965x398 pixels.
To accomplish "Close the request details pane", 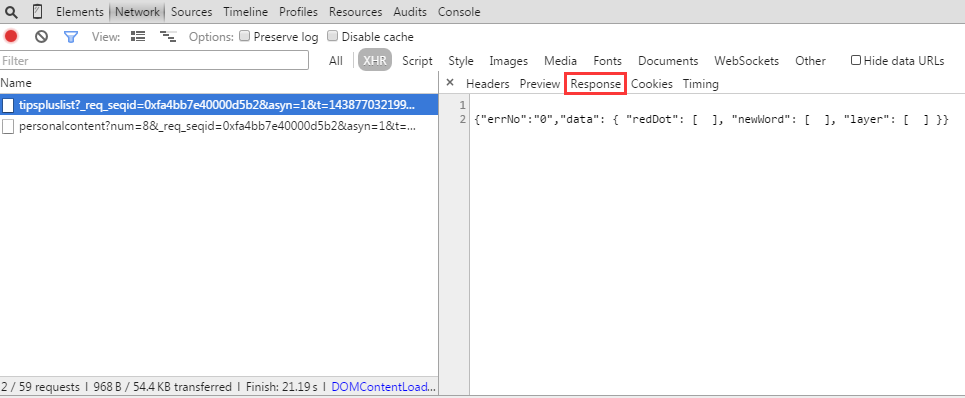I will (x=450, y=82).
